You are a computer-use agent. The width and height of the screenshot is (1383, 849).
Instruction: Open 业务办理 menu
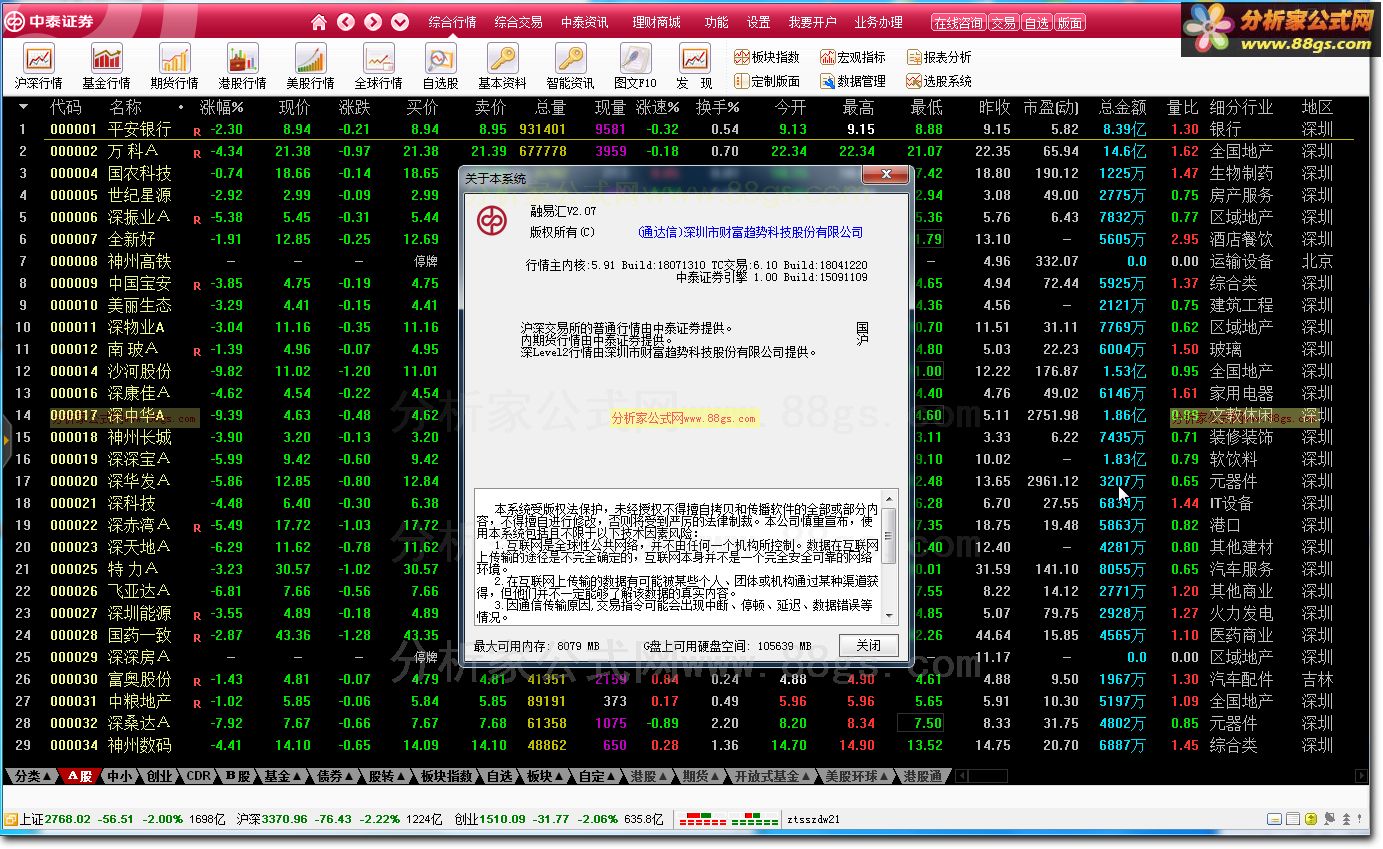point(878,22)
